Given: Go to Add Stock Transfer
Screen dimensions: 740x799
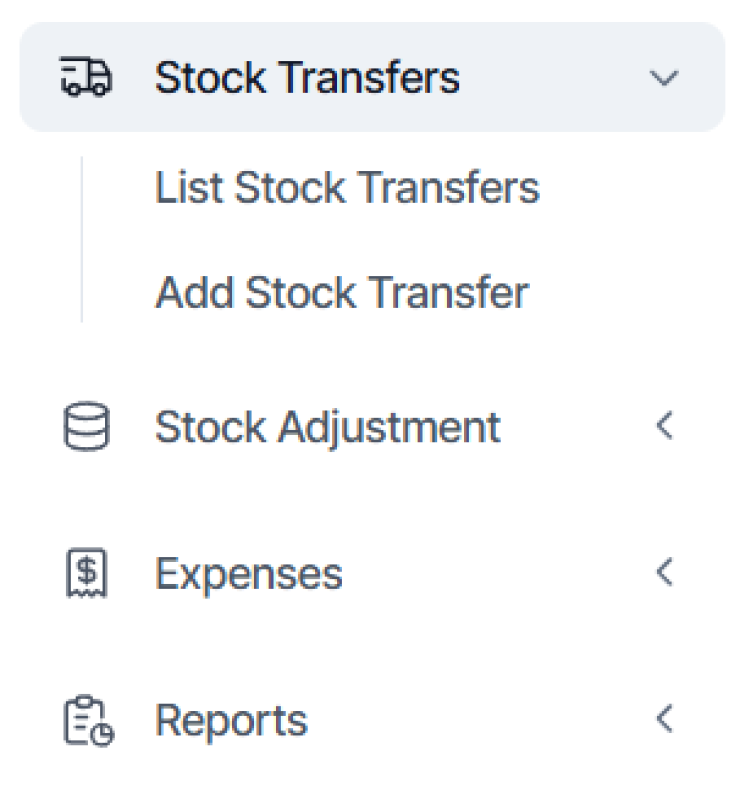Looking at the screenshot, I should [341, 293].
